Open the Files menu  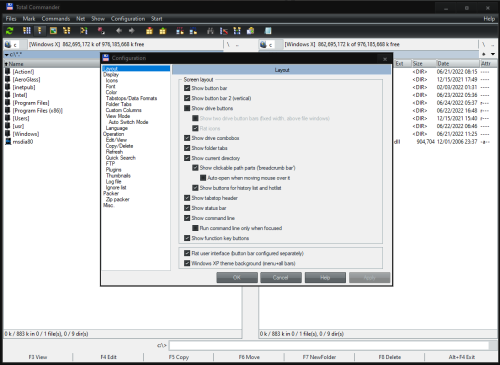tap(11, 19)
